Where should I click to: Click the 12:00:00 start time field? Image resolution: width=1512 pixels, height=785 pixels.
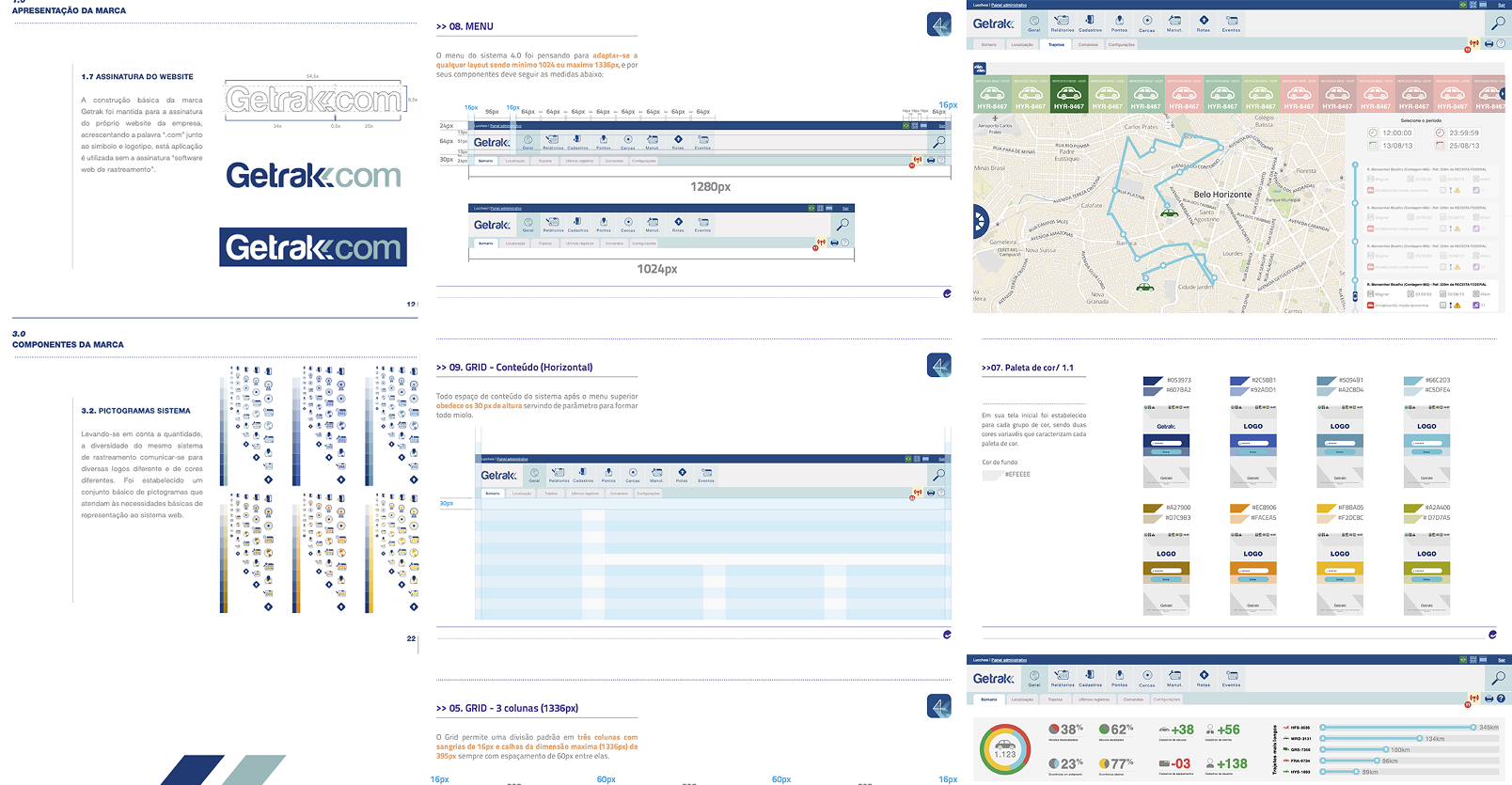click(x=1397, y=133)
